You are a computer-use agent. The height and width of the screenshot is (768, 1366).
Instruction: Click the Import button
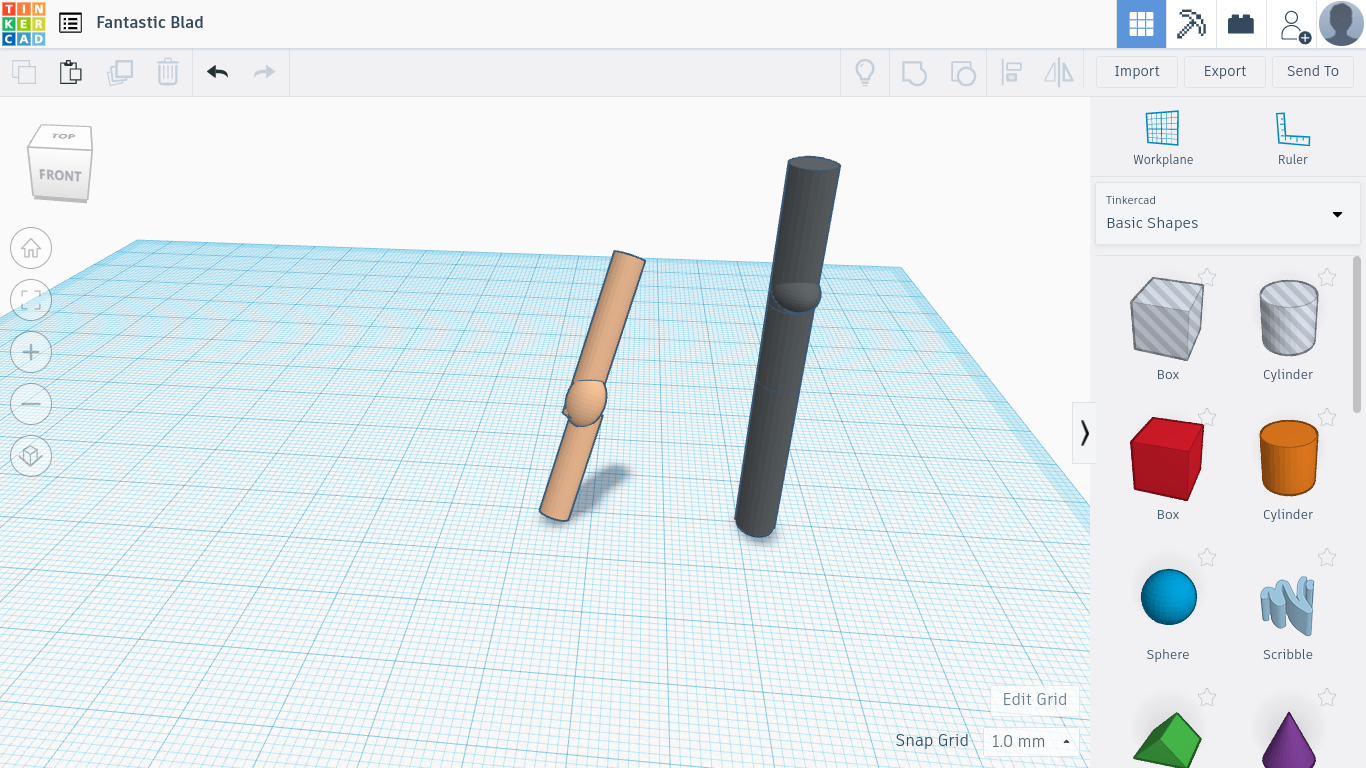1137,71
